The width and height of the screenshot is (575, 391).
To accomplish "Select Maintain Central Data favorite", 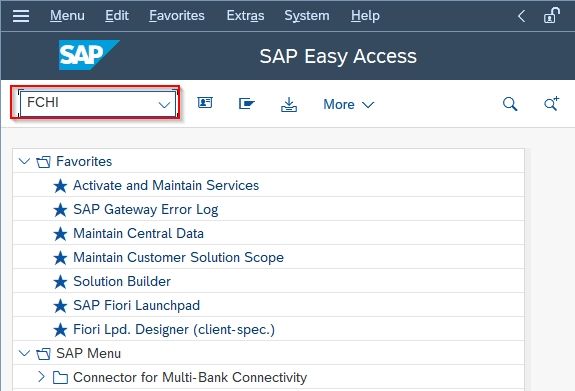I will pos(138,234).
